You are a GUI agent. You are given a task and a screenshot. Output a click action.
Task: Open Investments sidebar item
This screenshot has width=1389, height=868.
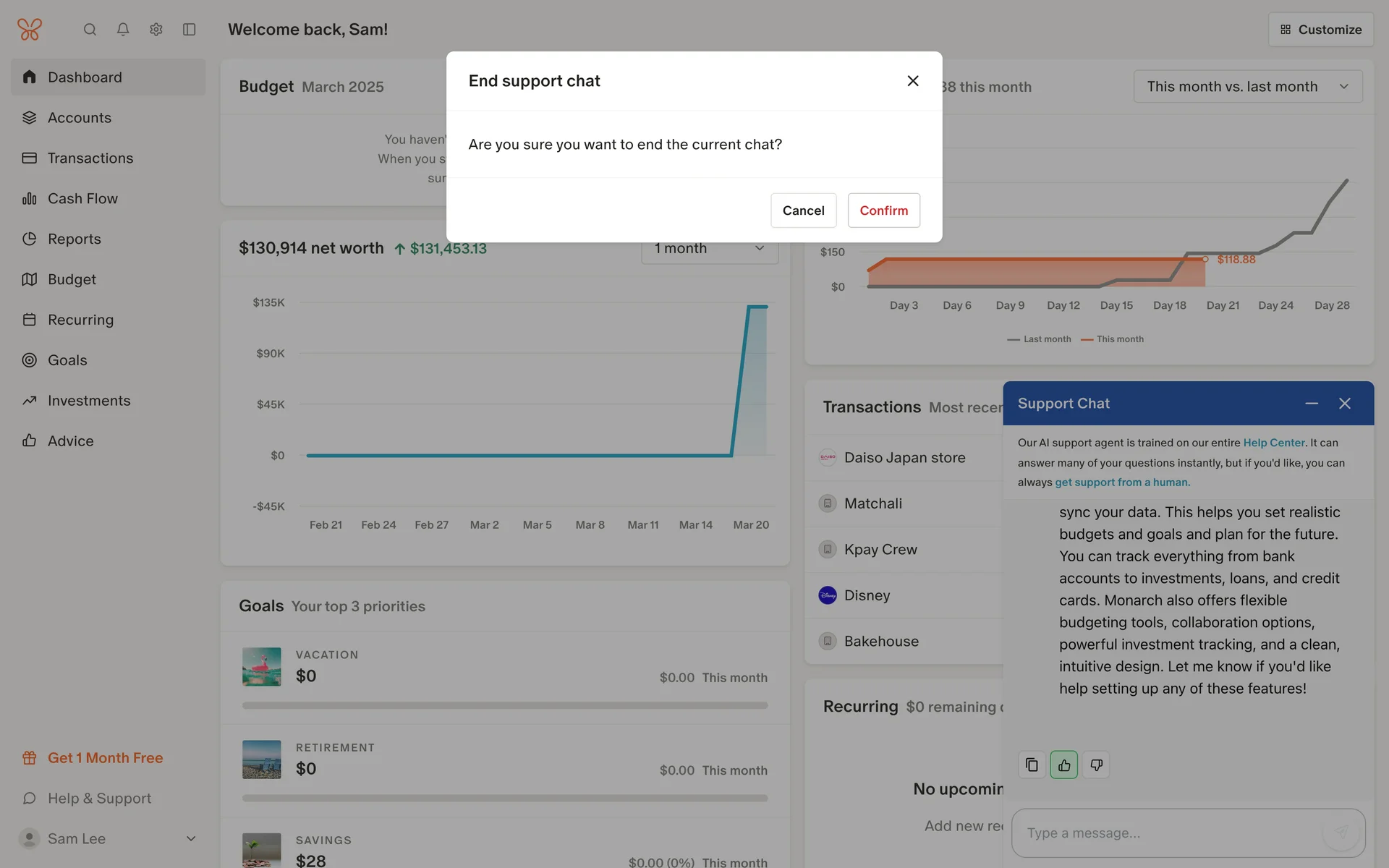pos(89,401)
